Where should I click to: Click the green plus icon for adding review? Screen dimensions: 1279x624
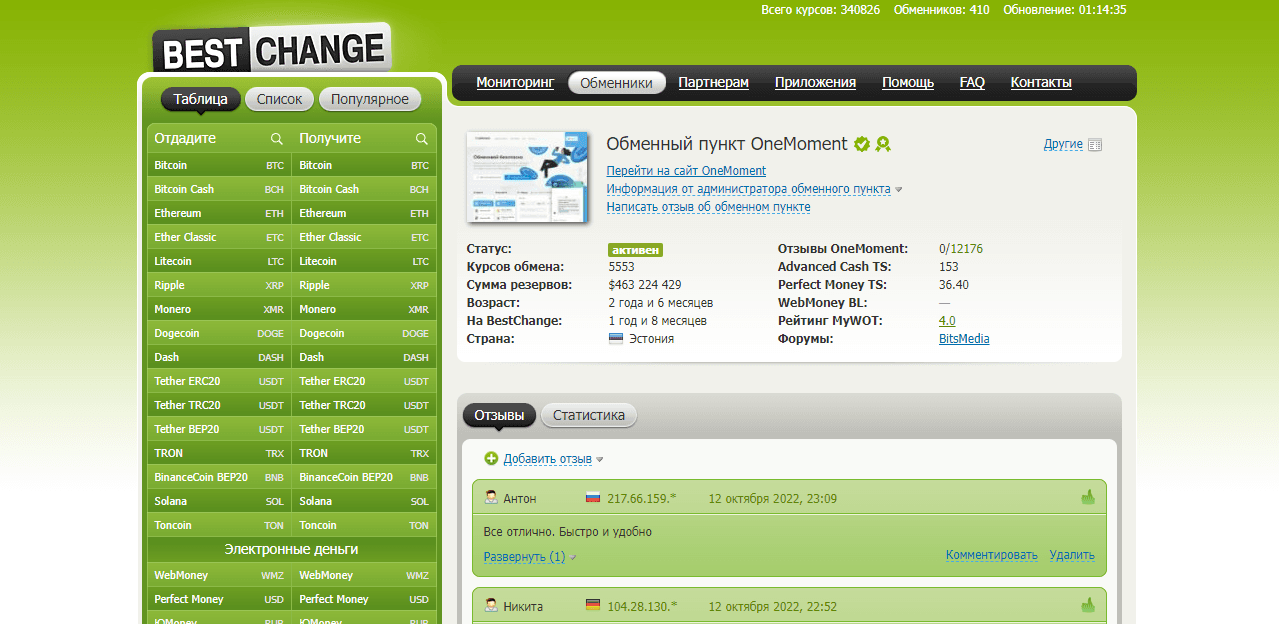[491, 459]
